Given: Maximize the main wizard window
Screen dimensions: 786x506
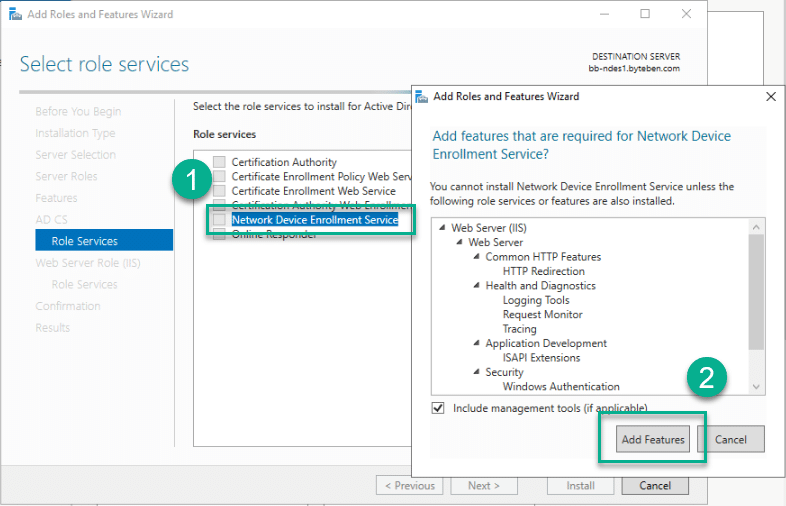Looking at the screenshot, I should point(645,14).
